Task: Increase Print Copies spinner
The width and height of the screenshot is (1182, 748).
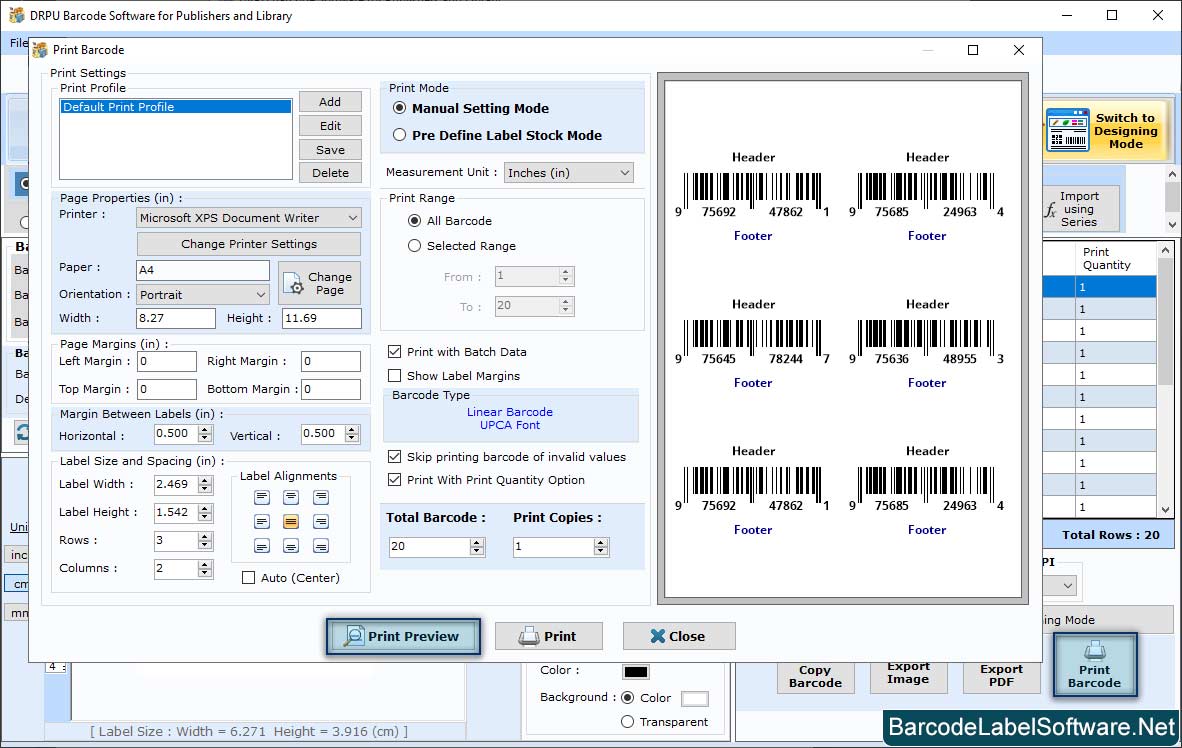Action: (x=601, y=543)
